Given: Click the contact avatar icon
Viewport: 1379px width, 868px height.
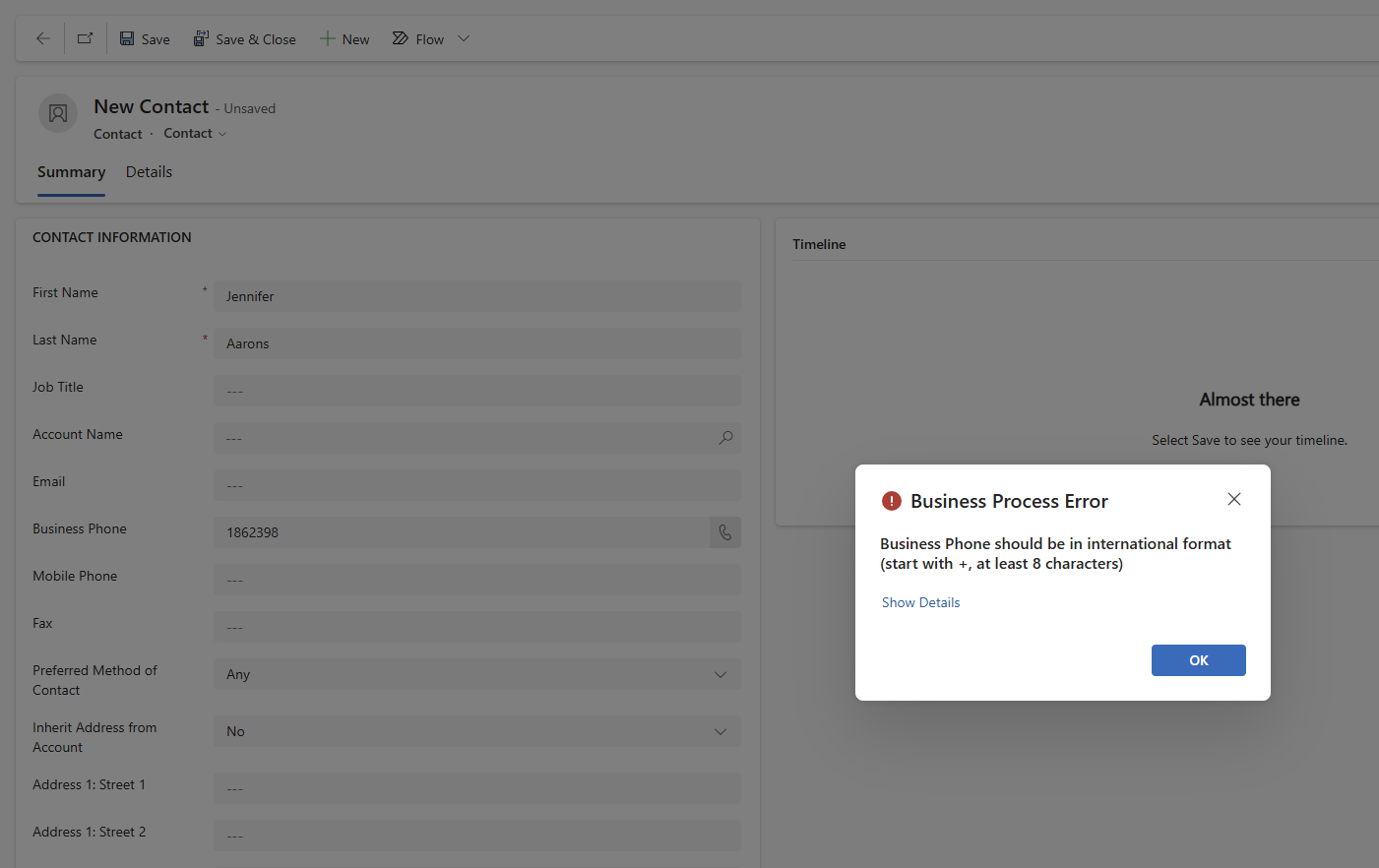Looking at the screenshot, I should (x=58, y=113).
